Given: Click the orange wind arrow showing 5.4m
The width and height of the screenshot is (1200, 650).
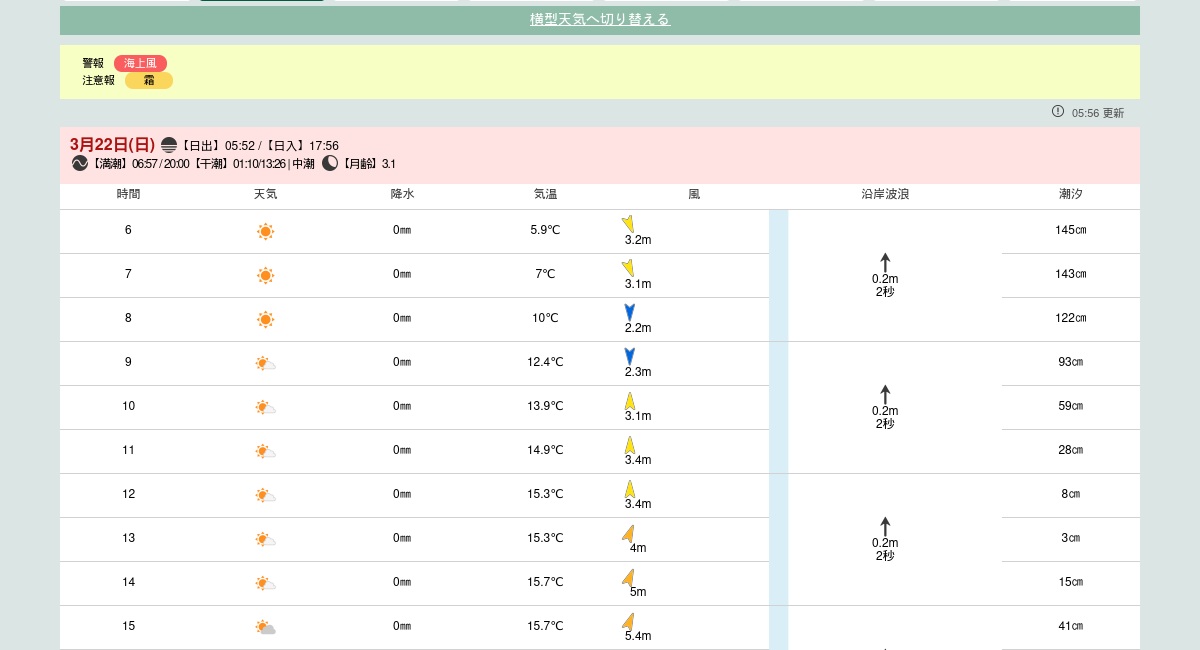Looking at the screenshot, I should [628, 621].
